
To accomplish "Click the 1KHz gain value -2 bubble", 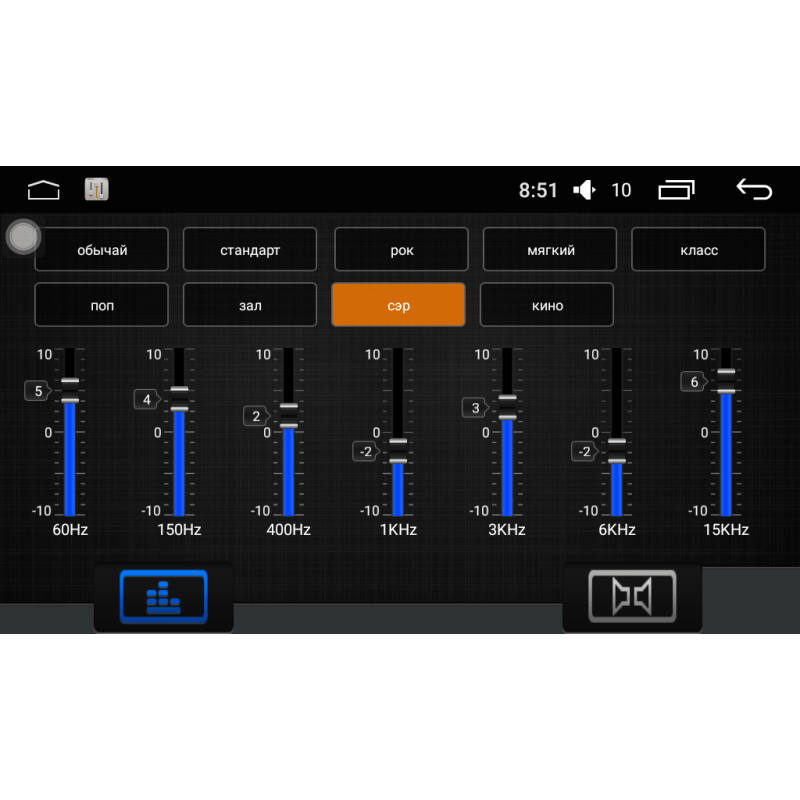I will (x=366, y=451).
